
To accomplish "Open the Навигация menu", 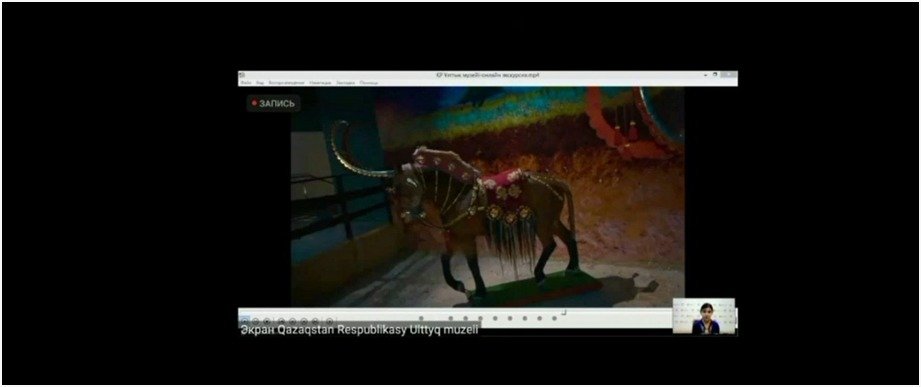I will 320,83.
